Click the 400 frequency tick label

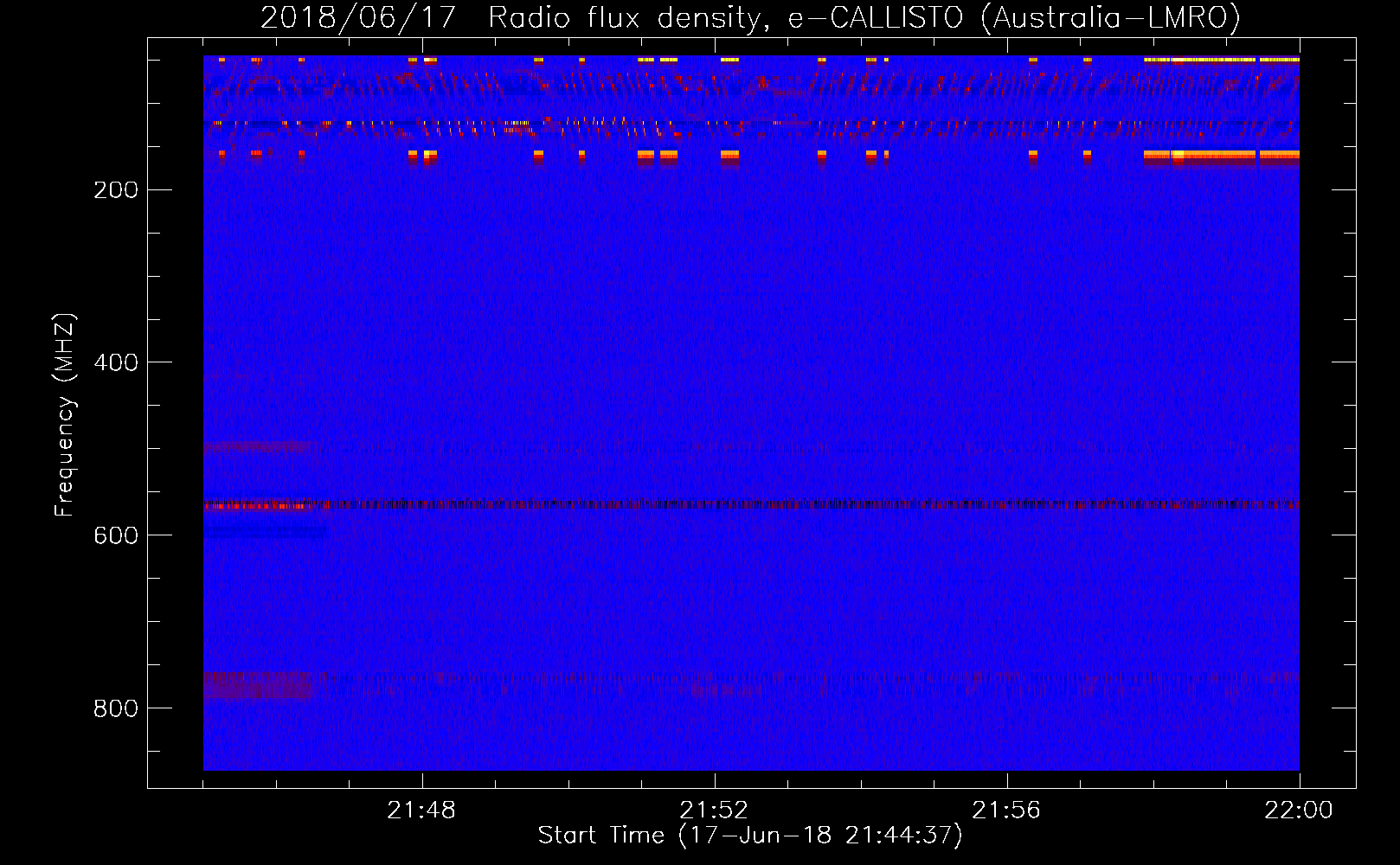point(116,362)
